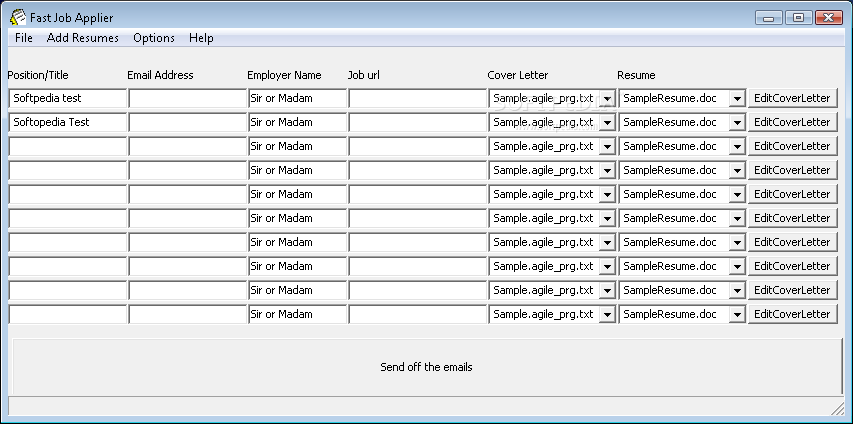853x424 pixels.
Task: Click Position/Title field containing Softpedia test
Action: tap(67, 99)
